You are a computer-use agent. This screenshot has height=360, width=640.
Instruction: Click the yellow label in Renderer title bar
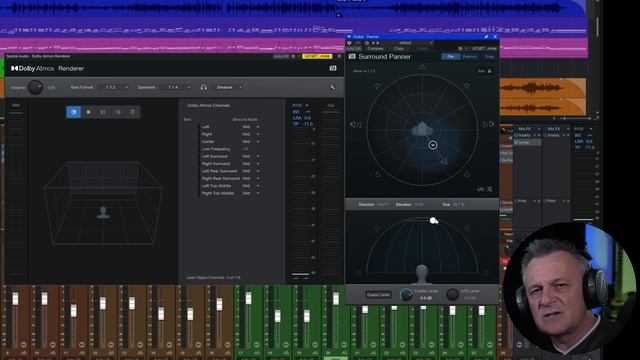coord(317,56)
